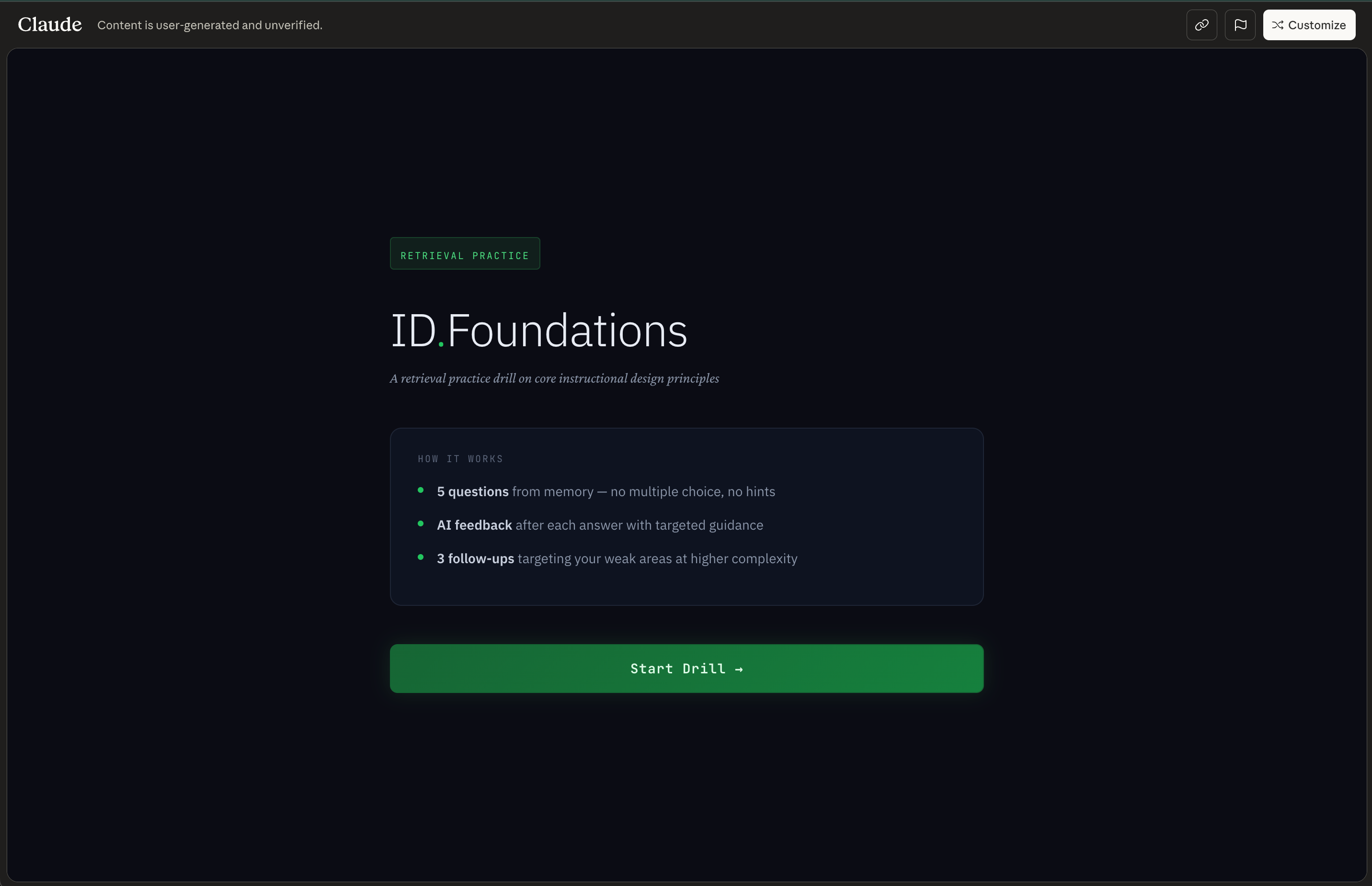This screenshot has width=1372, height=886.
Task: Click 'targeting your weak areas' text
Action: click(595, 558)
